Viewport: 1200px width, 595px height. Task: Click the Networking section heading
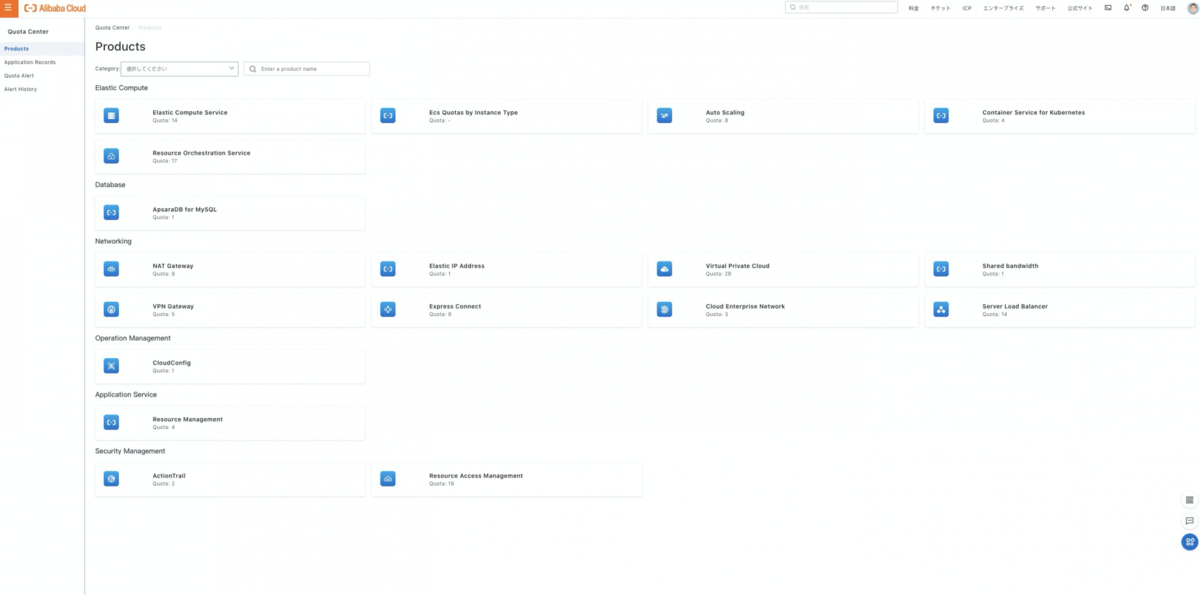pyautogui.click(x=113, y=241)
